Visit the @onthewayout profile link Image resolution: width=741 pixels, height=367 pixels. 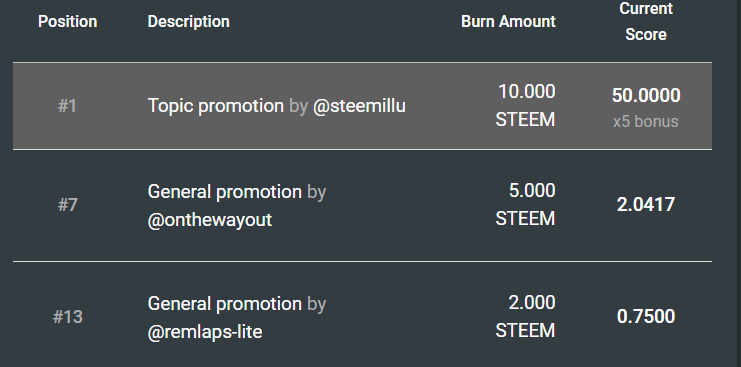pos(210,220)
